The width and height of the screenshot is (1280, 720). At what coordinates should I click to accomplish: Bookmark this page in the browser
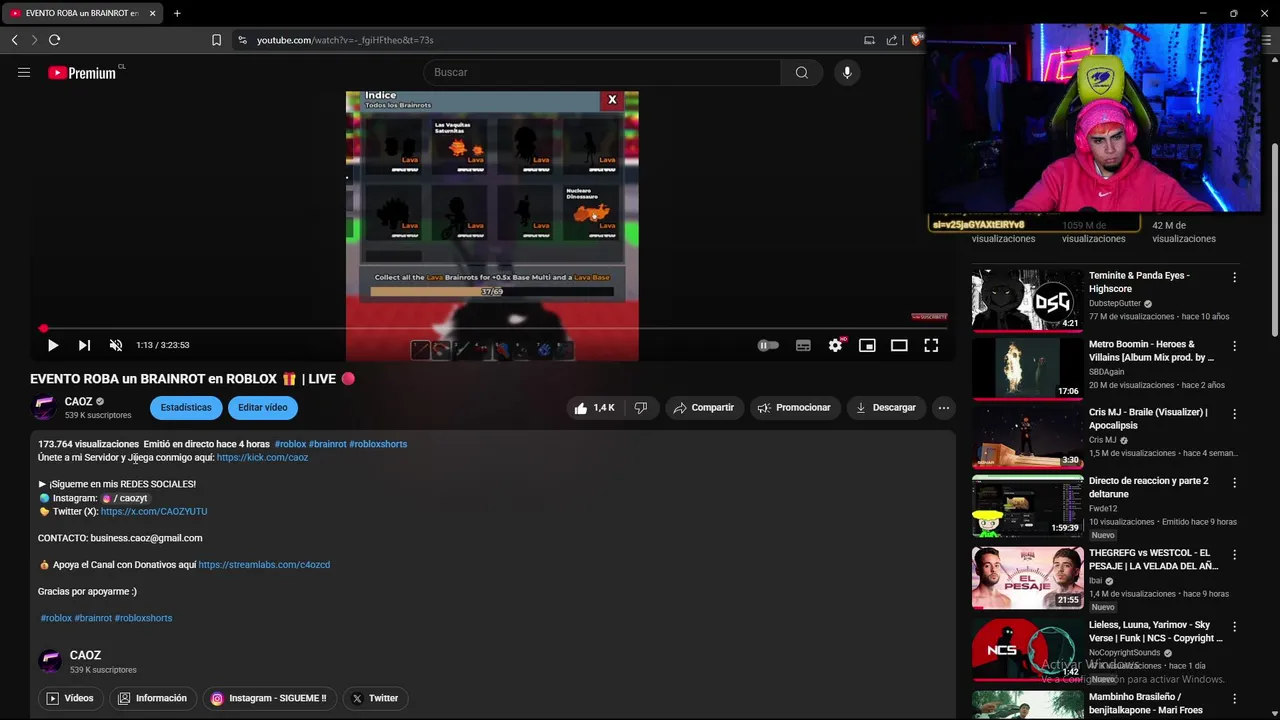tap(216, 40)
